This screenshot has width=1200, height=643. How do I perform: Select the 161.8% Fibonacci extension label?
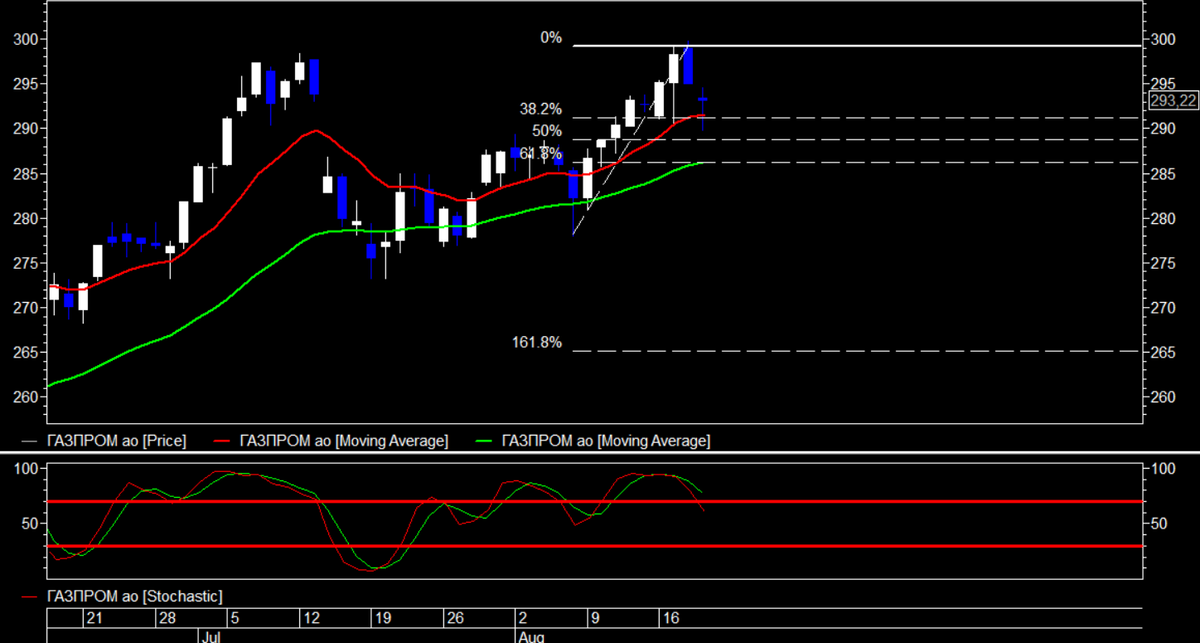pos(537,343)
